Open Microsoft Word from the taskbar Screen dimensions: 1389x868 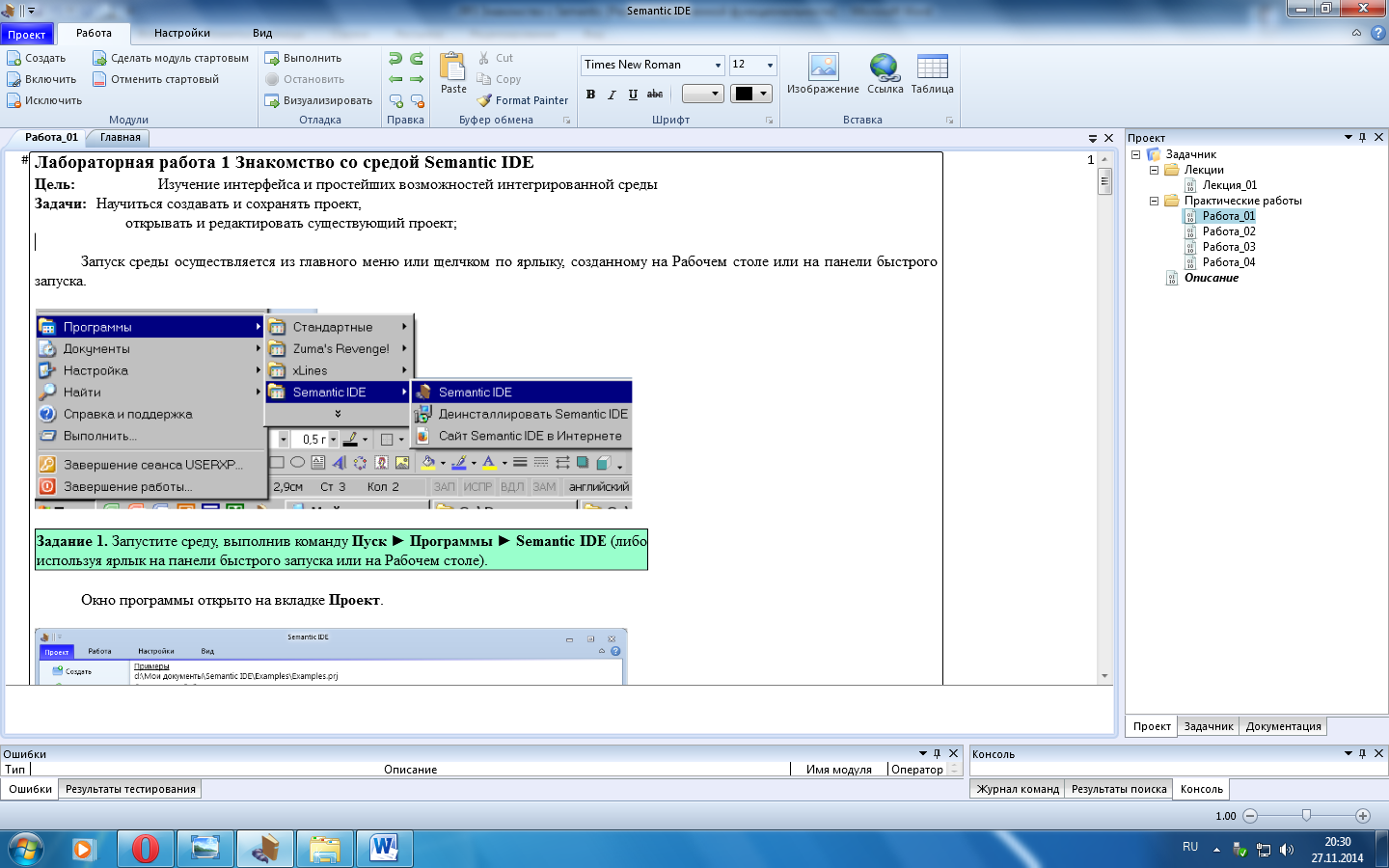pyautogui.click(x=385, y=849)
